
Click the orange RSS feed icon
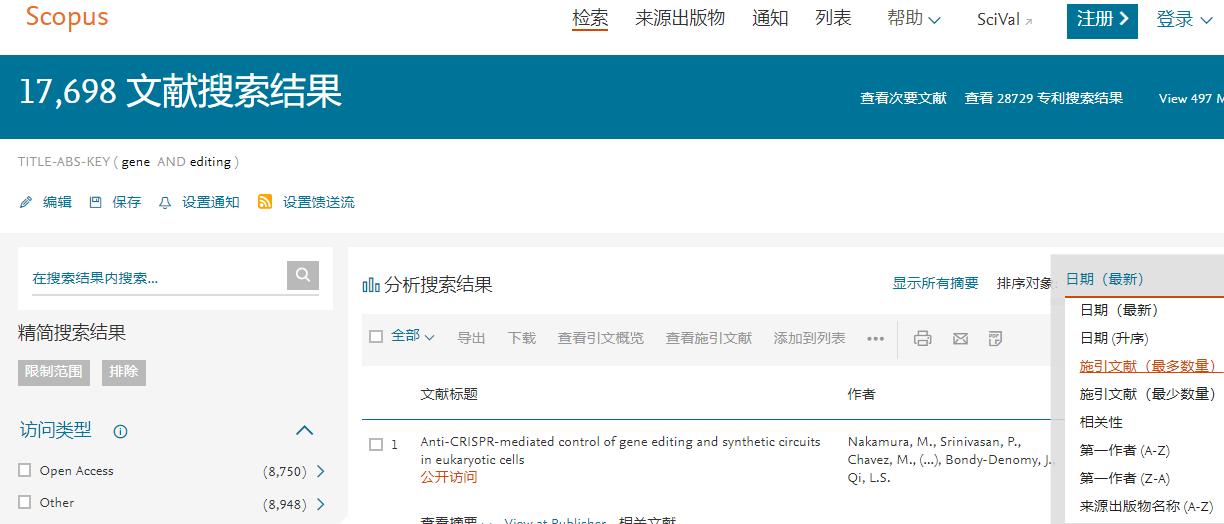point(265,202)
